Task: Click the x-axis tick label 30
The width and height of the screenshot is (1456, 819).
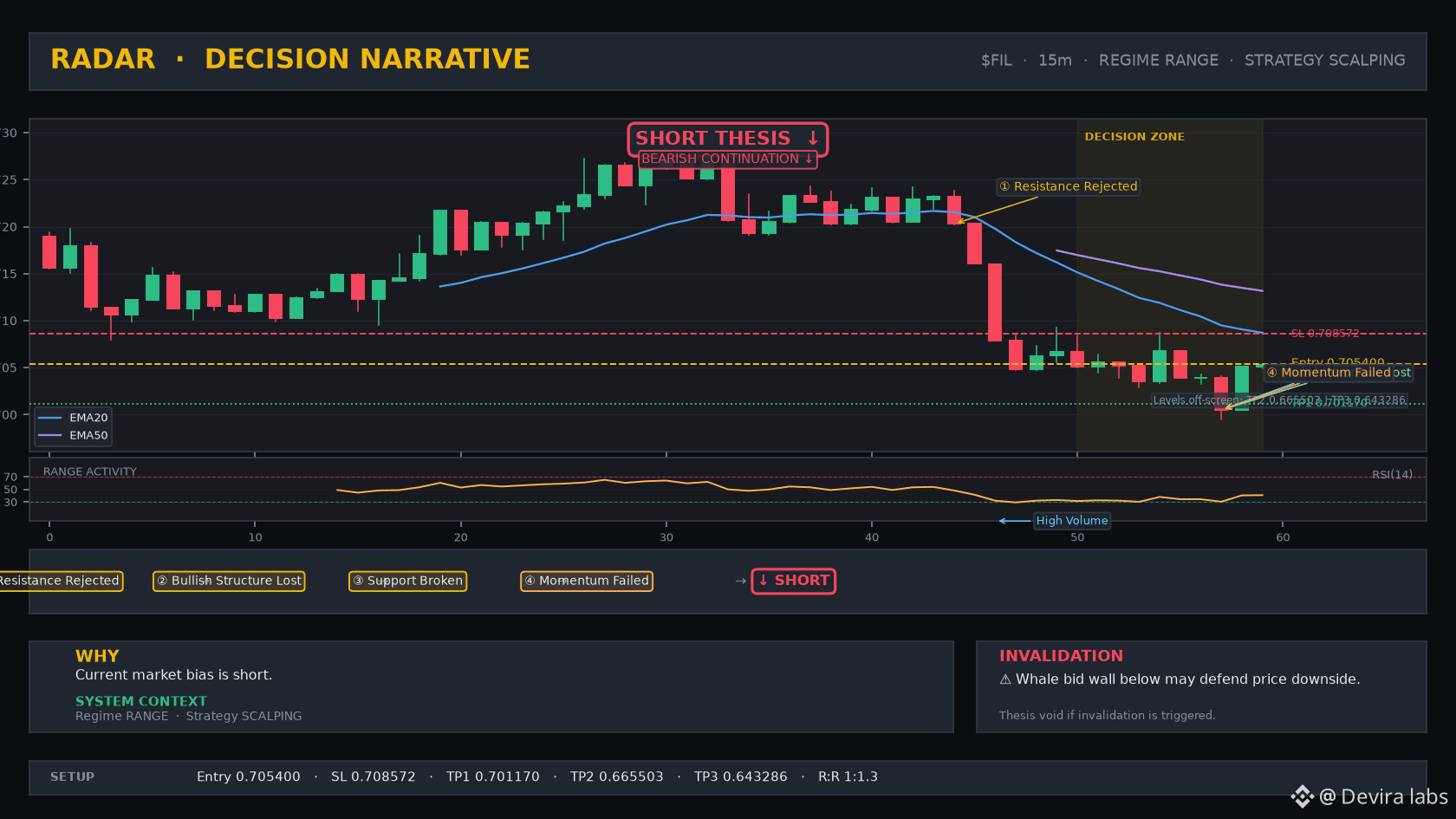Action: pyautogui.click(x=666, y=537)
